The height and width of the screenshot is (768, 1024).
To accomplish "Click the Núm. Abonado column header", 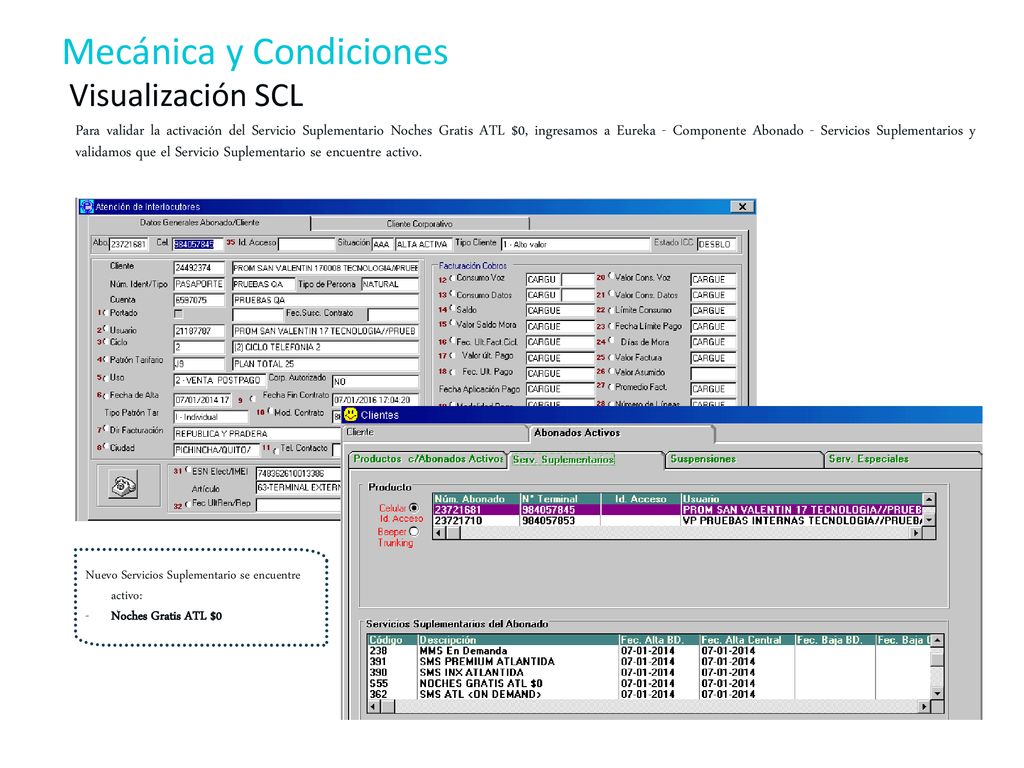I will tap(476, 499).
